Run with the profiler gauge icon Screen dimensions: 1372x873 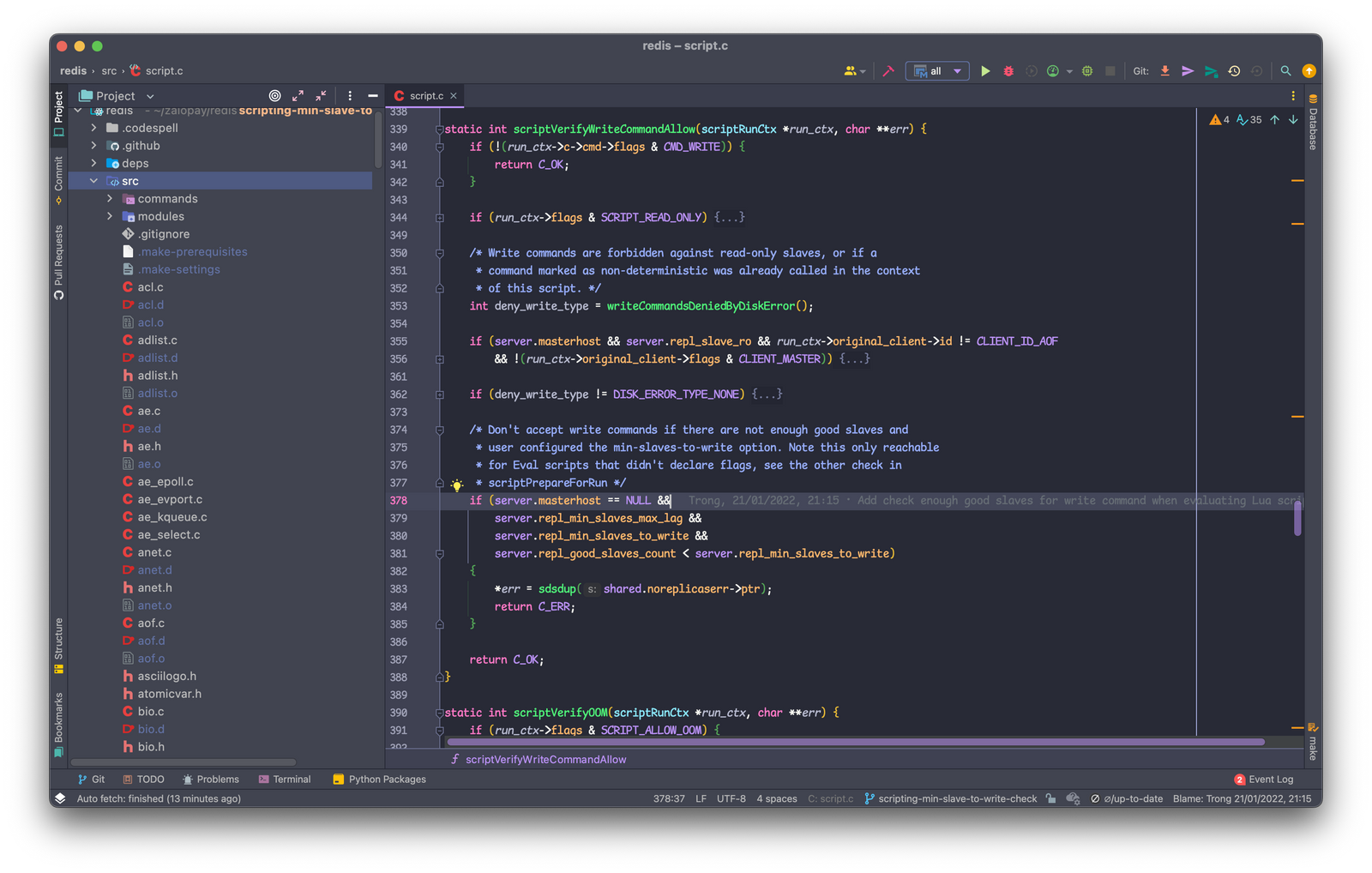pyautogui.click(x=1053, y=71)
